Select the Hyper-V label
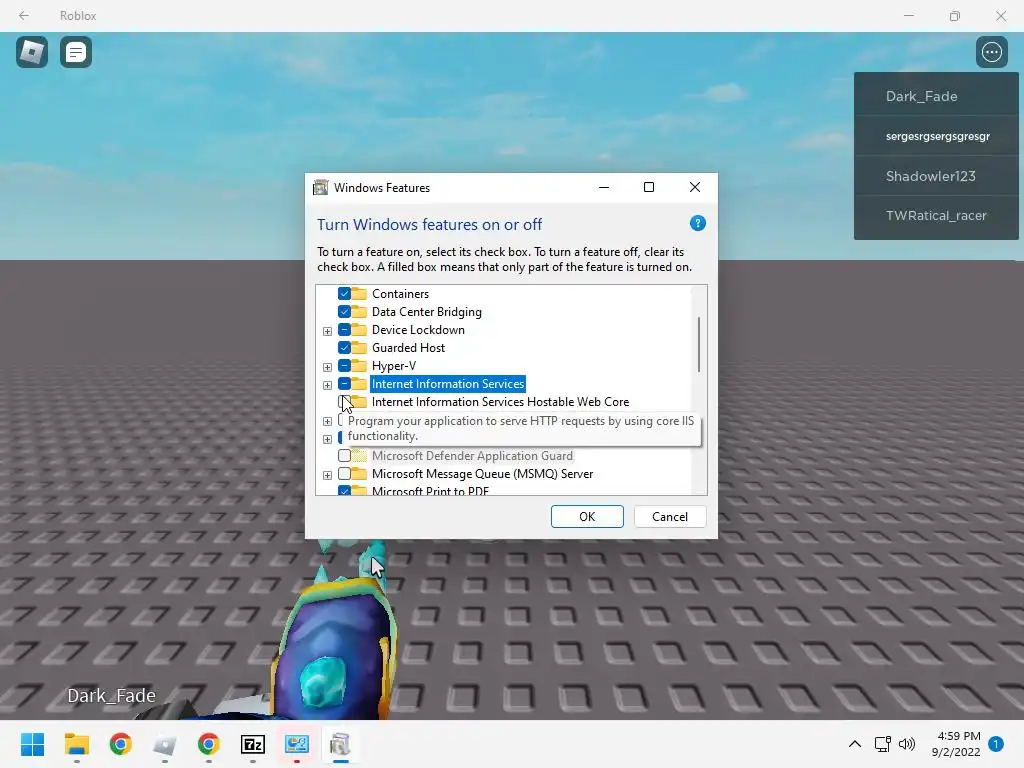The height and width of the screenshot is (768, 1024). click(394, 366)
